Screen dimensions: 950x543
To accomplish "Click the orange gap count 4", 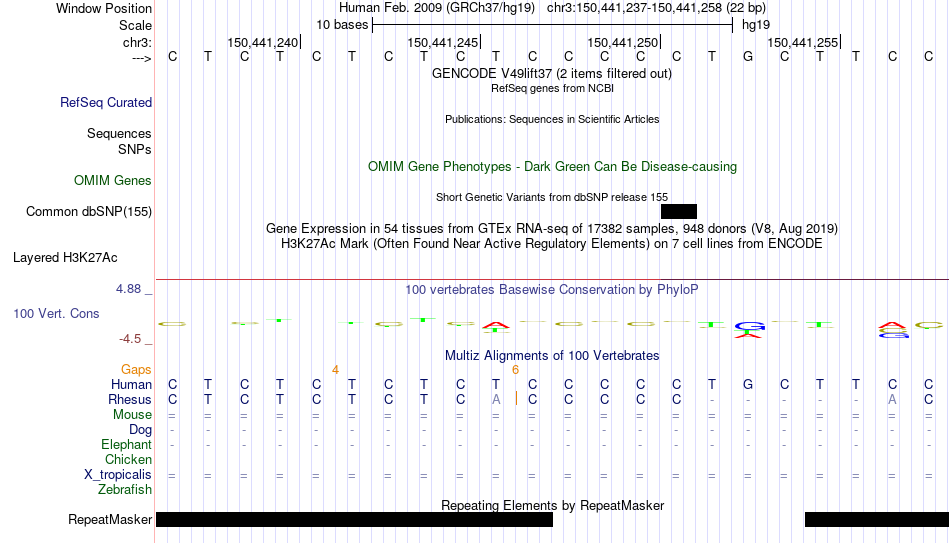I will coord(335,370).
